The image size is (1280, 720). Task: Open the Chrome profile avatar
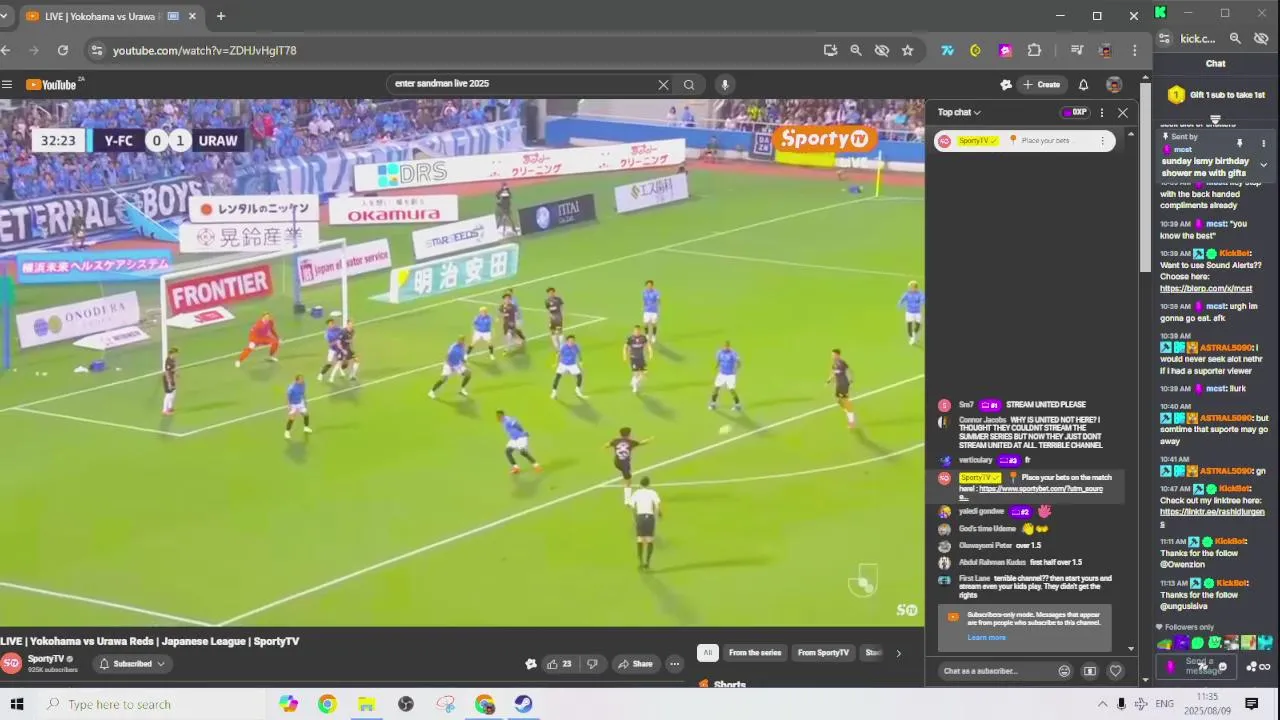[x=1105, y=50]
